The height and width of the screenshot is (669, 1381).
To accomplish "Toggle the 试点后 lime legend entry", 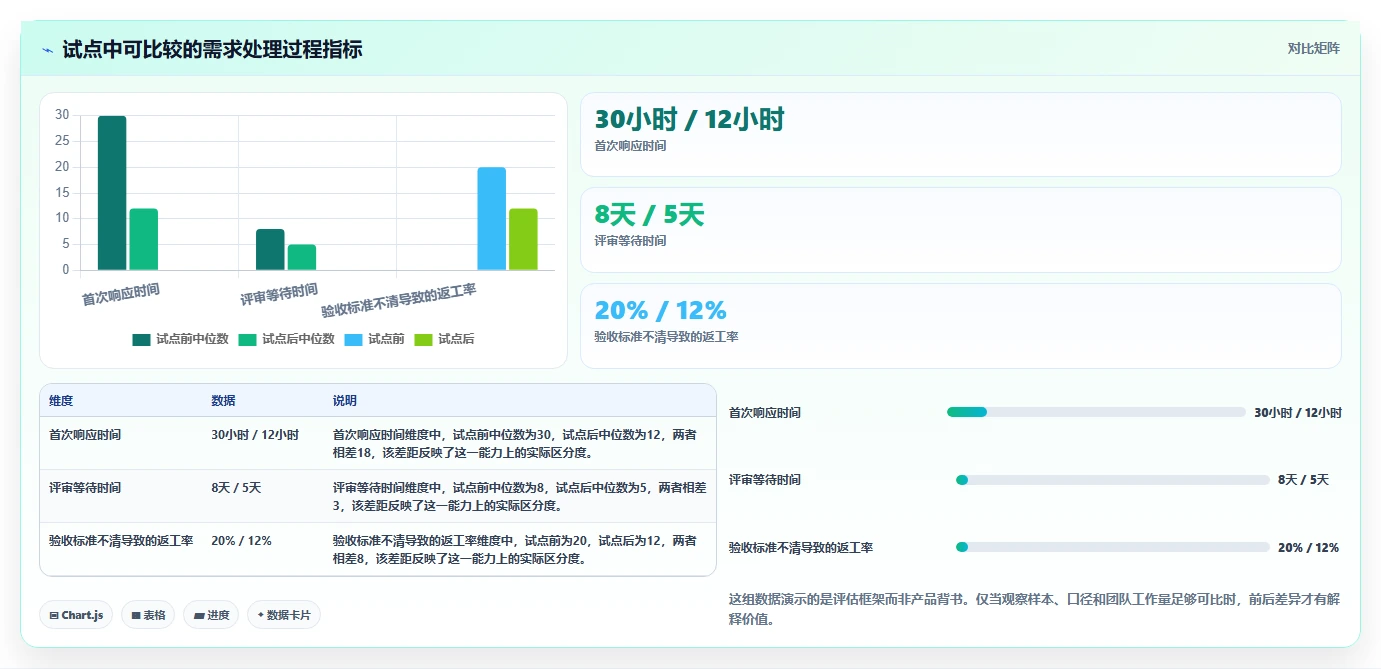I will coord(444,339).
